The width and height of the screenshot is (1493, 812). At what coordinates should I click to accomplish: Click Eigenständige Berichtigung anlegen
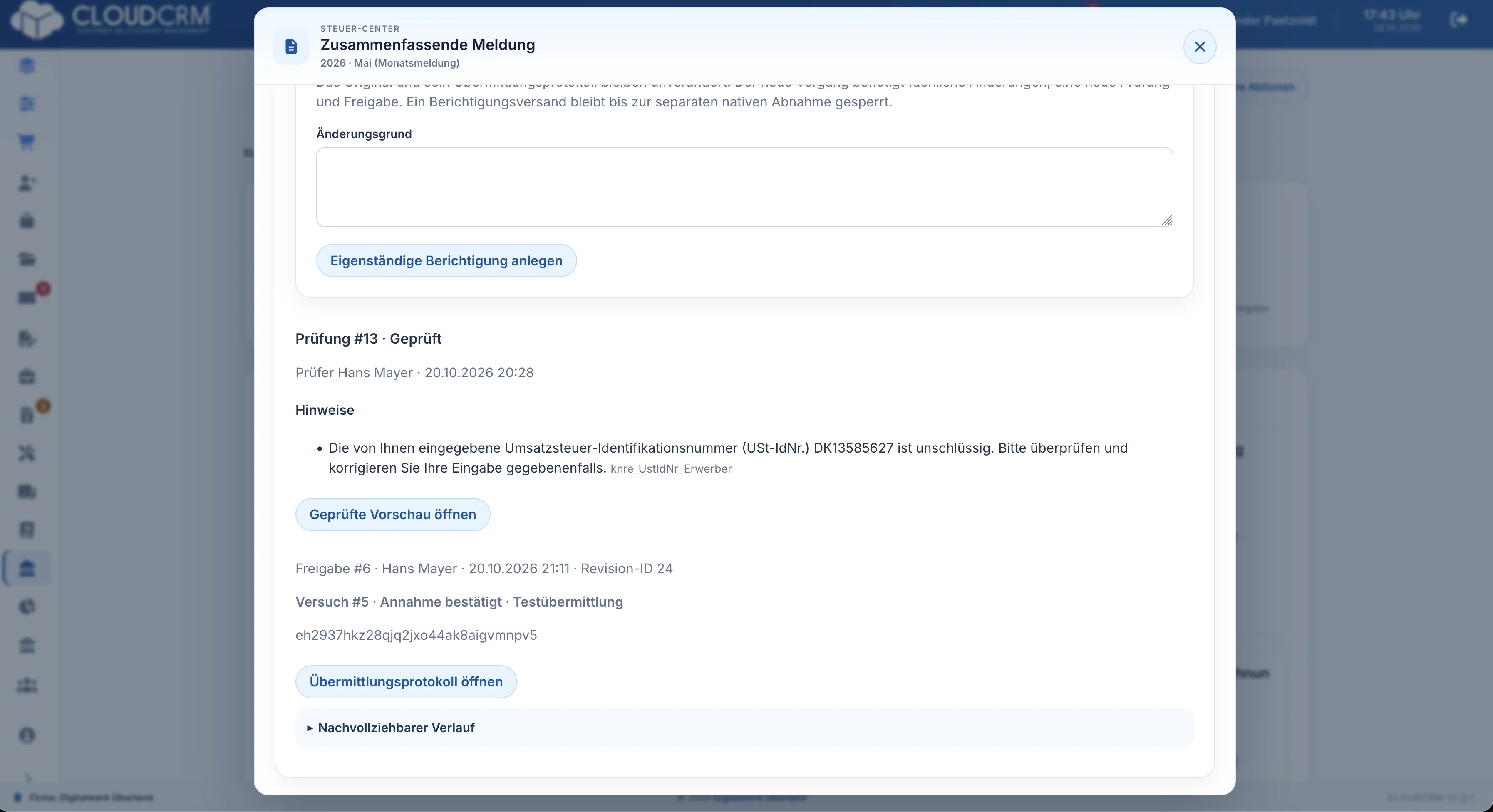pyautogui.click(x=446, y=261)
